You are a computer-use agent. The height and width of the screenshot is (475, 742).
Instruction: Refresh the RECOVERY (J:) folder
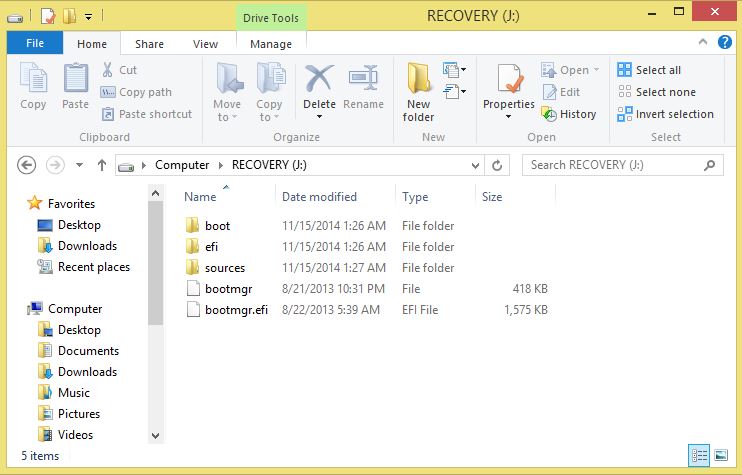[x=497, y=166]
